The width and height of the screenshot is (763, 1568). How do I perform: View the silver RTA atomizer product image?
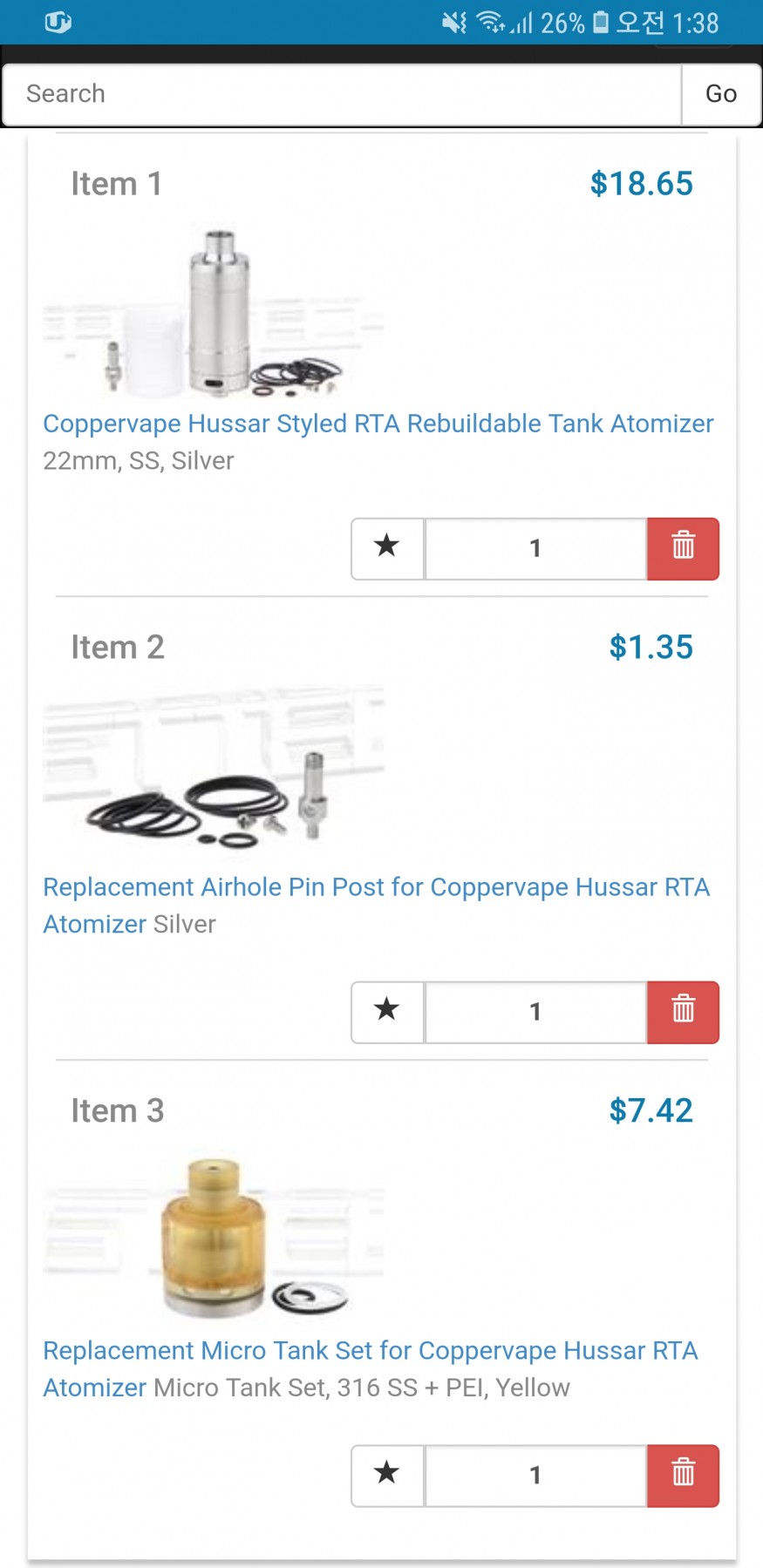coord(214,311)
